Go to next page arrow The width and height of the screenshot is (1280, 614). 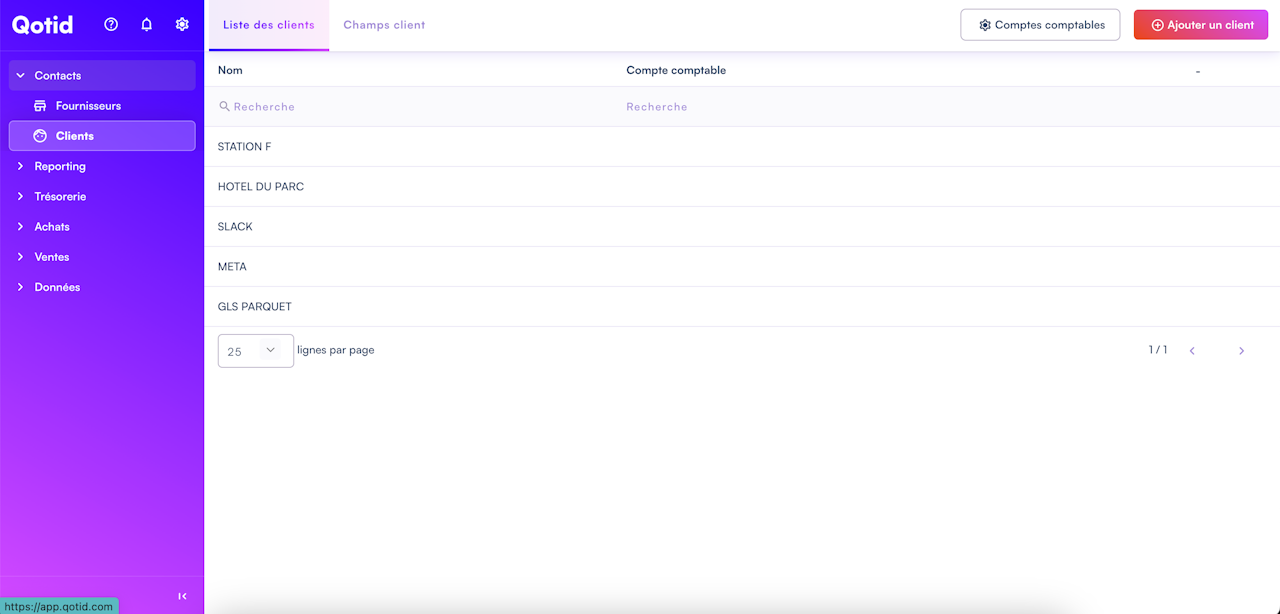coord(1241,351)
